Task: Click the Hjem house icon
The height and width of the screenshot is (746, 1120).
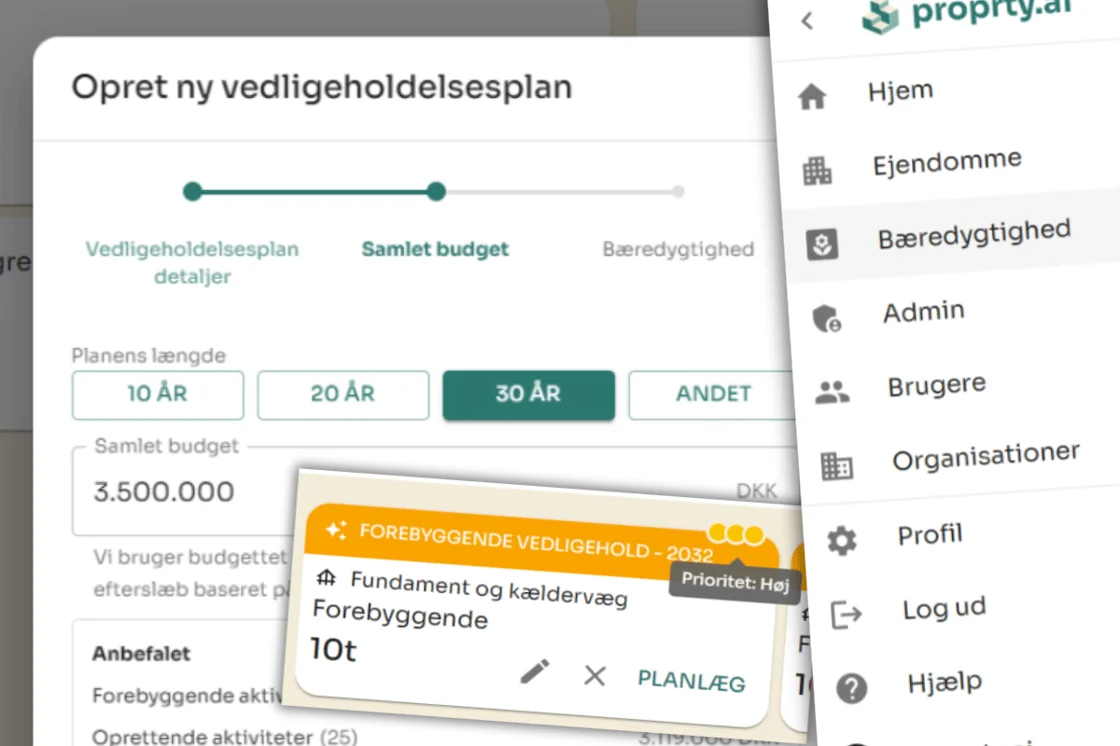Action: pyautogui.click(x=812, y=96)
